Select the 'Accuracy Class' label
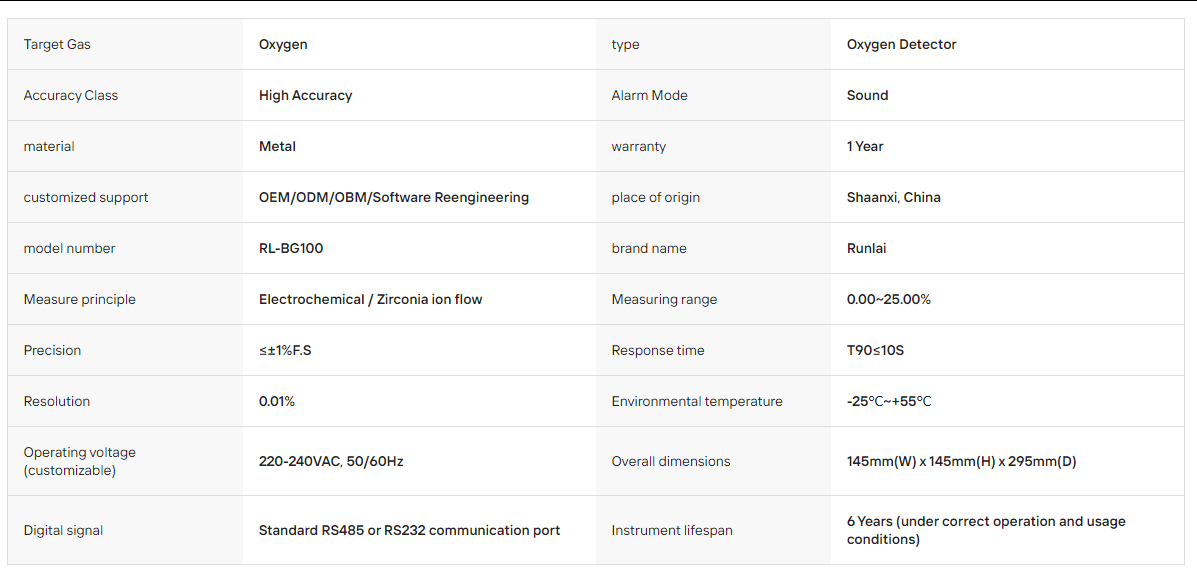1197x575 pixels. pos(71,95)
